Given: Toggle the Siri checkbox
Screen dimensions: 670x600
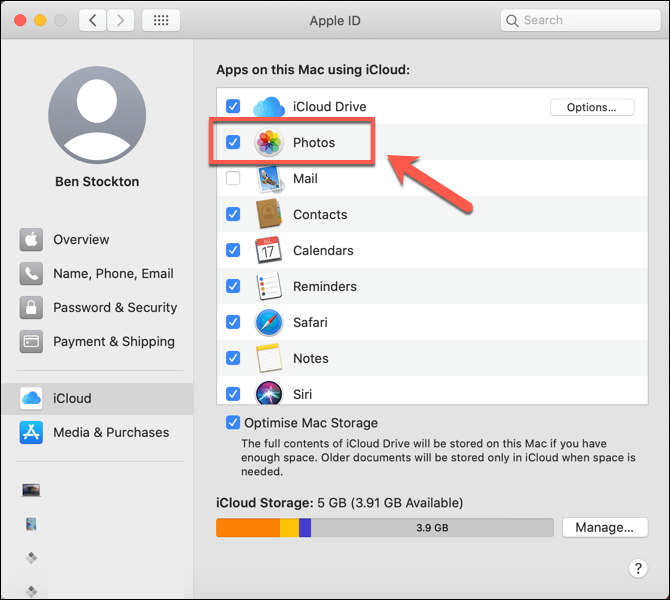Looking at the screenshot, I should (x=233, y=394).
